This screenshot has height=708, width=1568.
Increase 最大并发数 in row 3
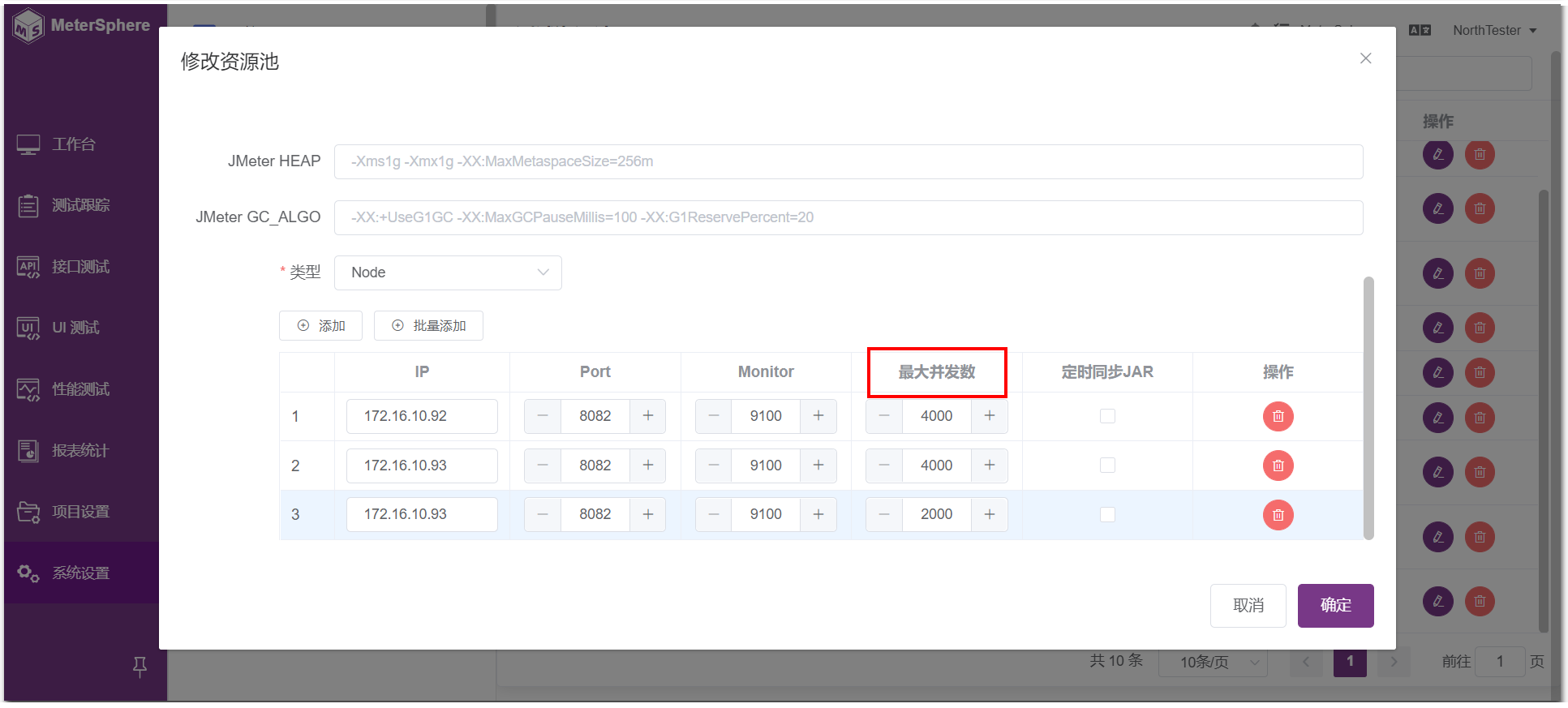[990, 514]
